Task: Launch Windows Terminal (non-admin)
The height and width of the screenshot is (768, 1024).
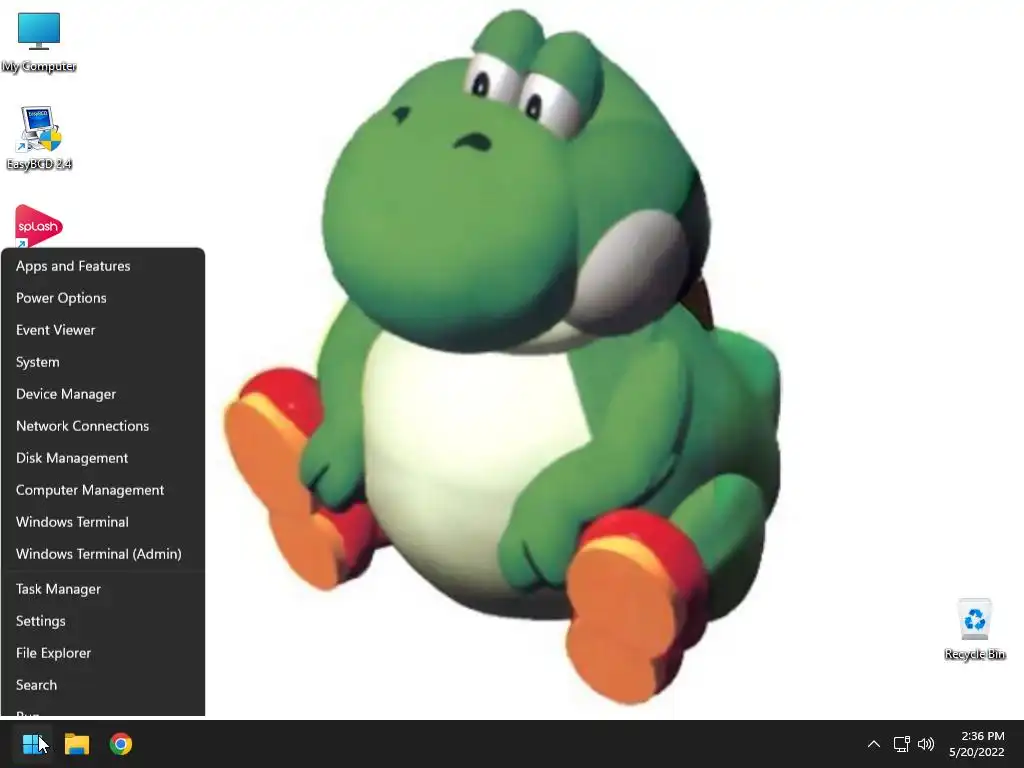Action: pyautogui.click(x=103, y=522)
